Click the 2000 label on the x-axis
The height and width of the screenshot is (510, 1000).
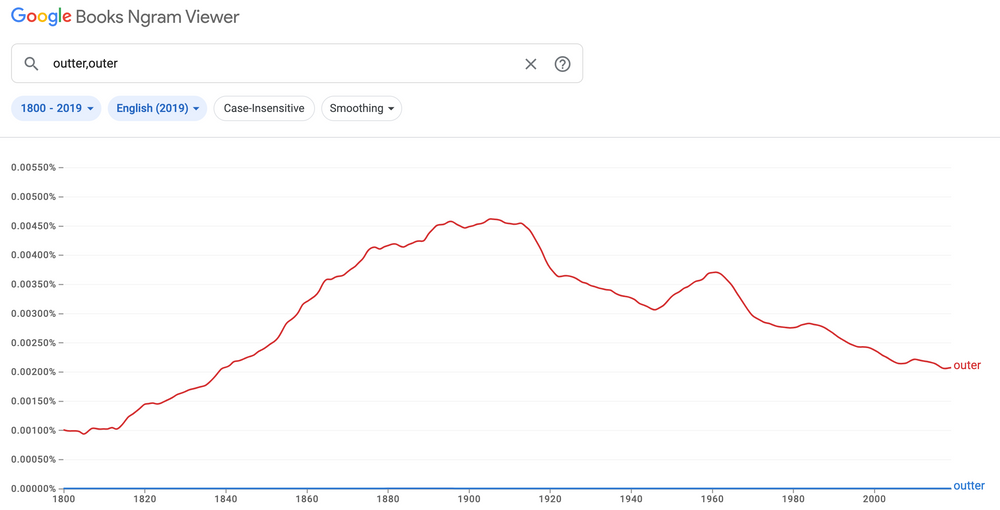tap(874, 499)
